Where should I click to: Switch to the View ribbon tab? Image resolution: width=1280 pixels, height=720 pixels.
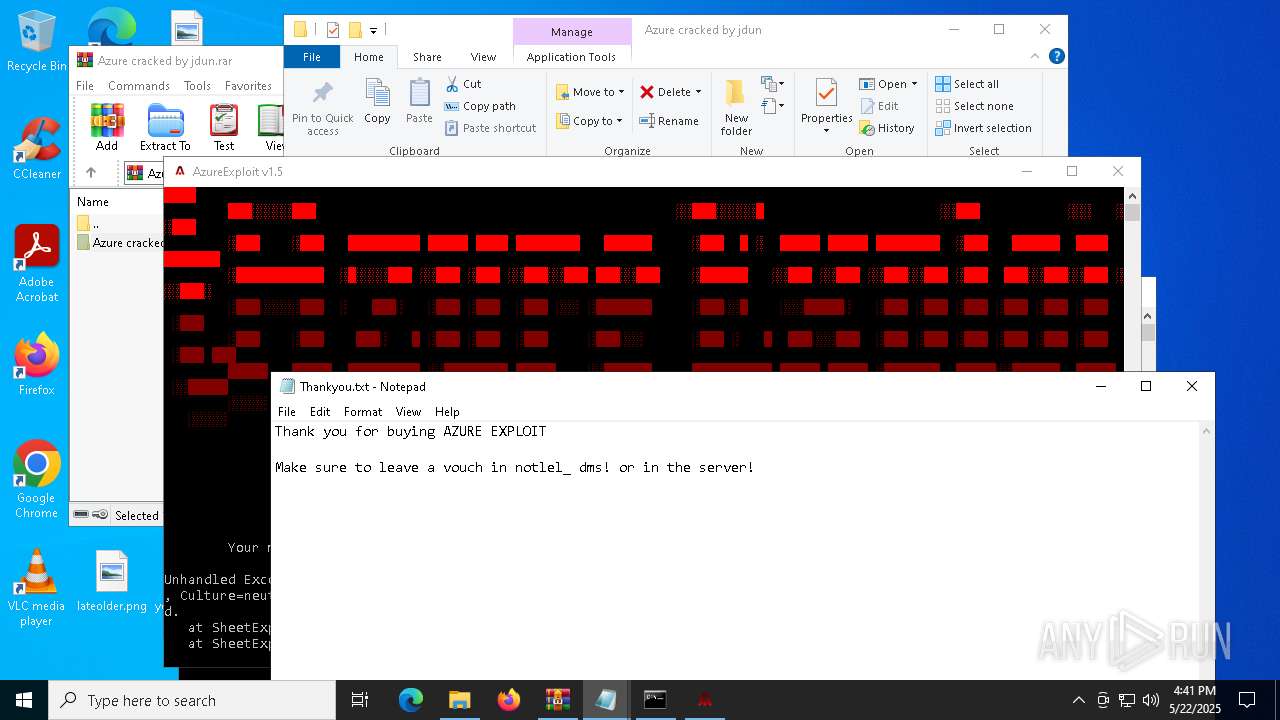click(483, 57)
